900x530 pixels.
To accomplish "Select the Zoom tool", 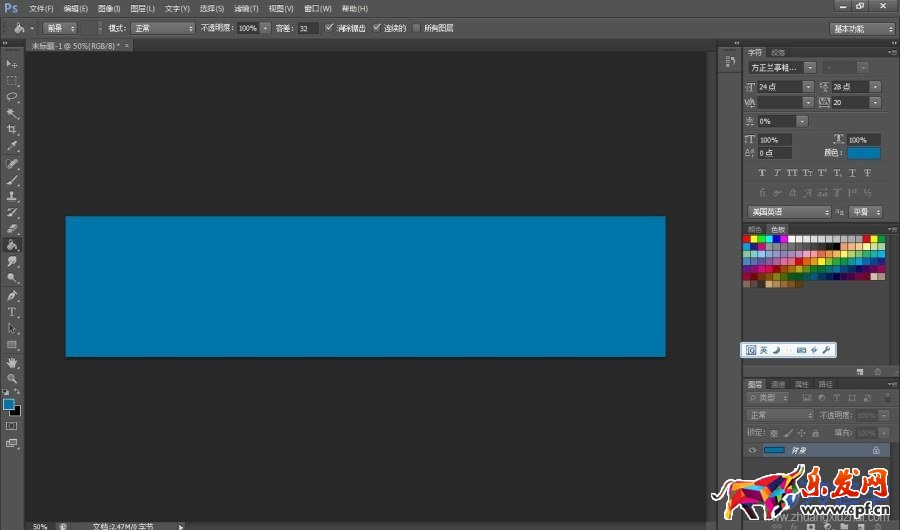I will click(12, 378).
